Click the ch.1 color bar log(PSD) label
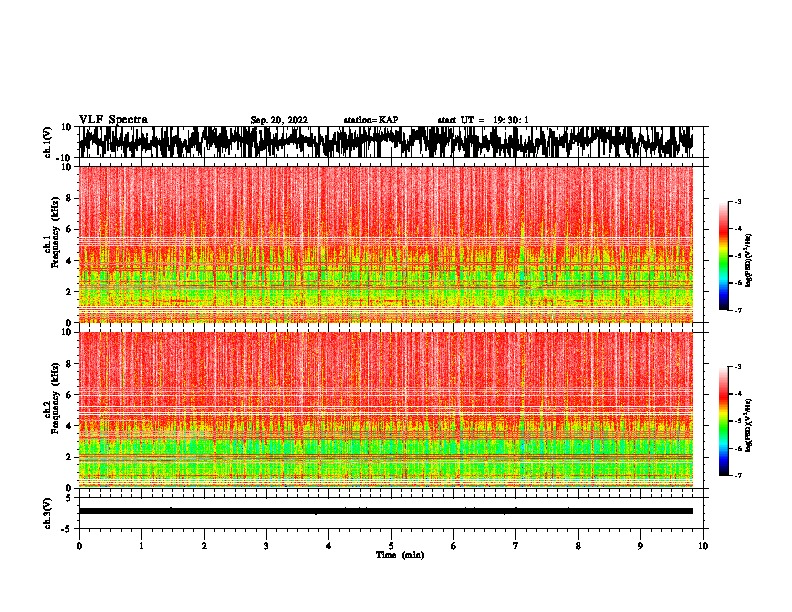Viewport: 792px width, 612px height. 748,261
